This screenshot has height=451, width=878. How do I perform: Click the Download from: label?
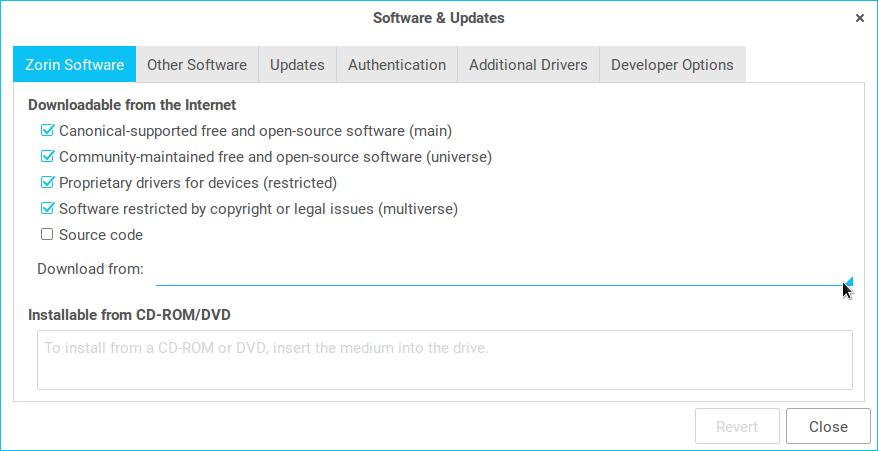[x=90, y=269]
